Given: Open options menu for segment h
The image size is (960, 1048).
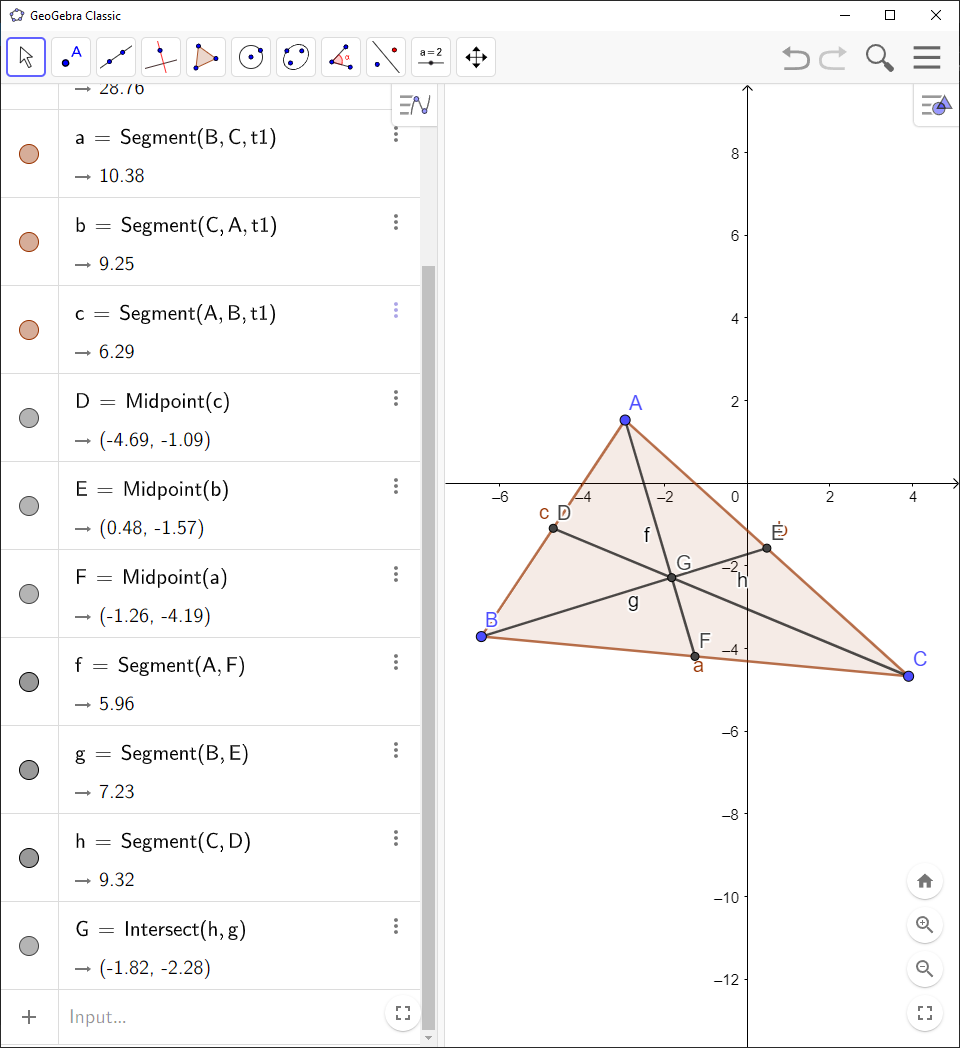Looking at the screenshot, I should click(396, 838).
